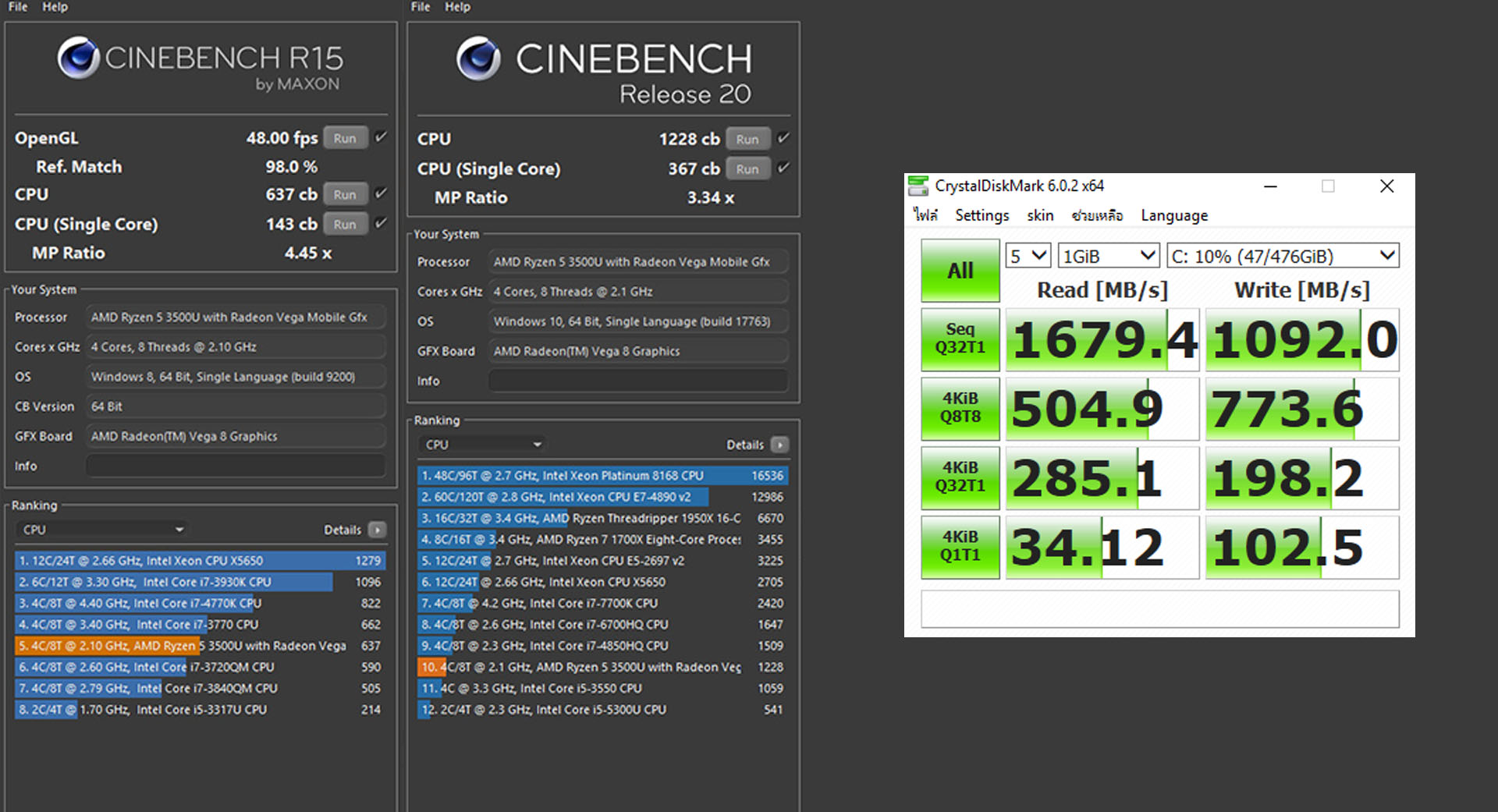Run CPU (Single Core) test in R20
The width and height of the screenshot is (1498, 812).
747,168
